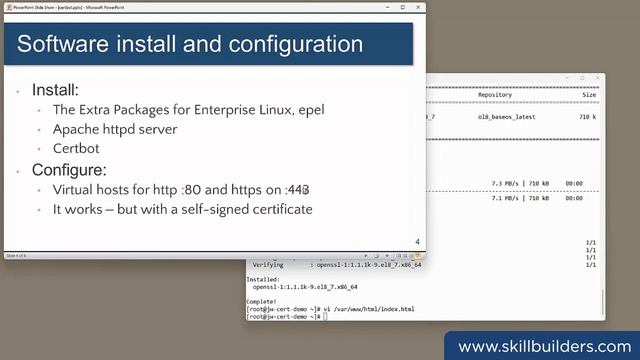Click the terminal command prompt cursor
640x360 pixels.
(x=325, y=316)
